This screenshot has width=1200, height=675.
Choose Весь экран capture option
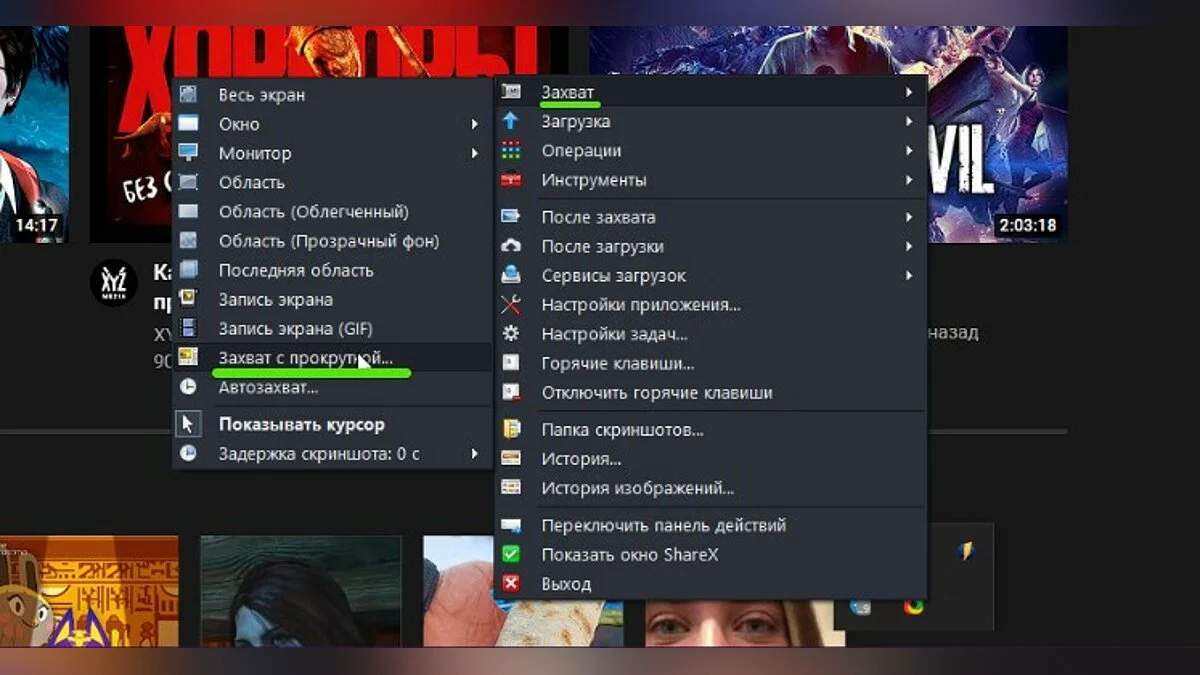point(333,95)
